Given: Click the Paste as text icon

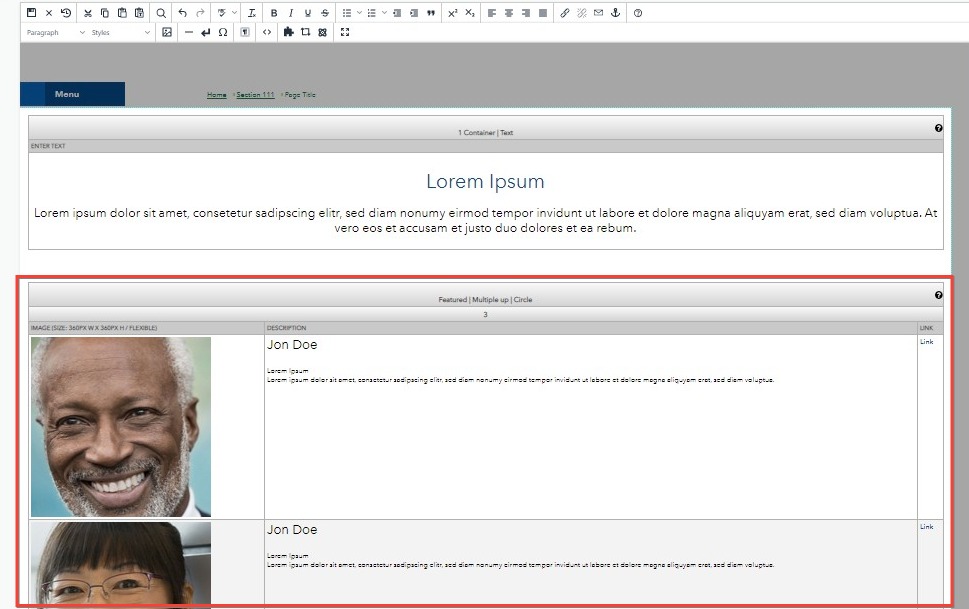Looking at the screenshot, I should pos(139,12).
